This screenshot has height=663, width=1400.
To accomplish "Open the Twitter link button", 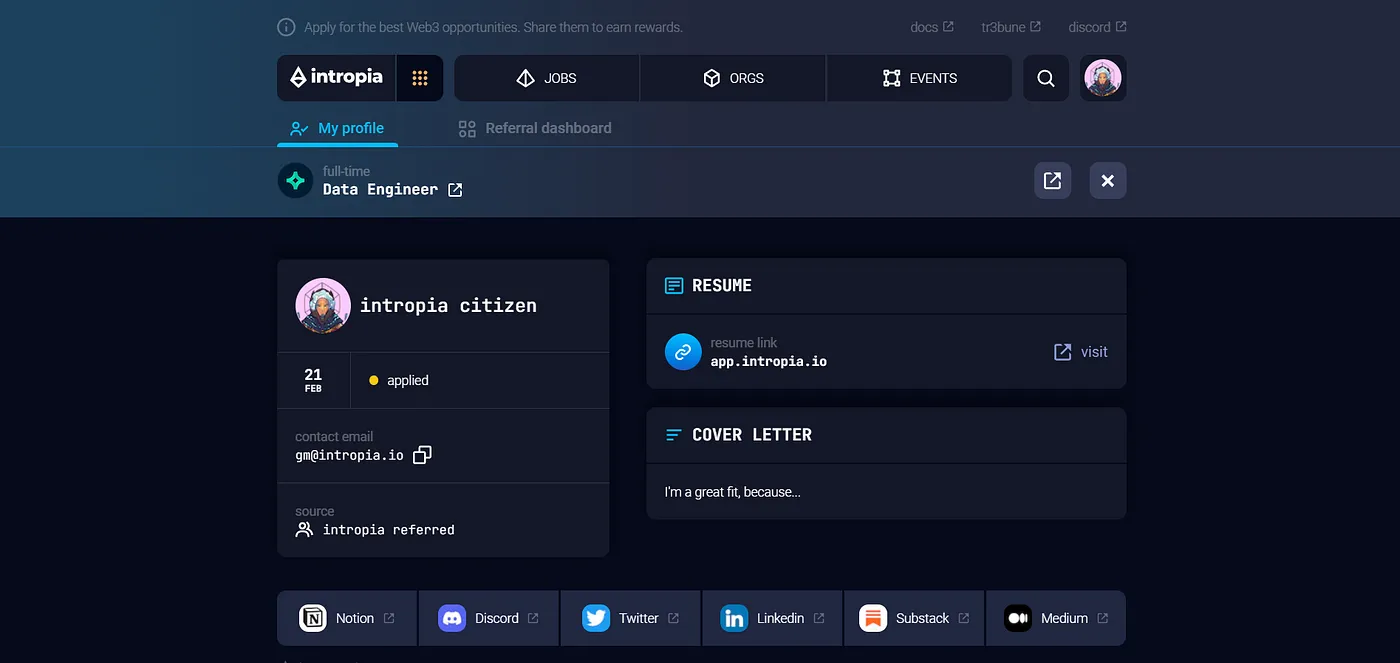I will [x=631, y=618].
